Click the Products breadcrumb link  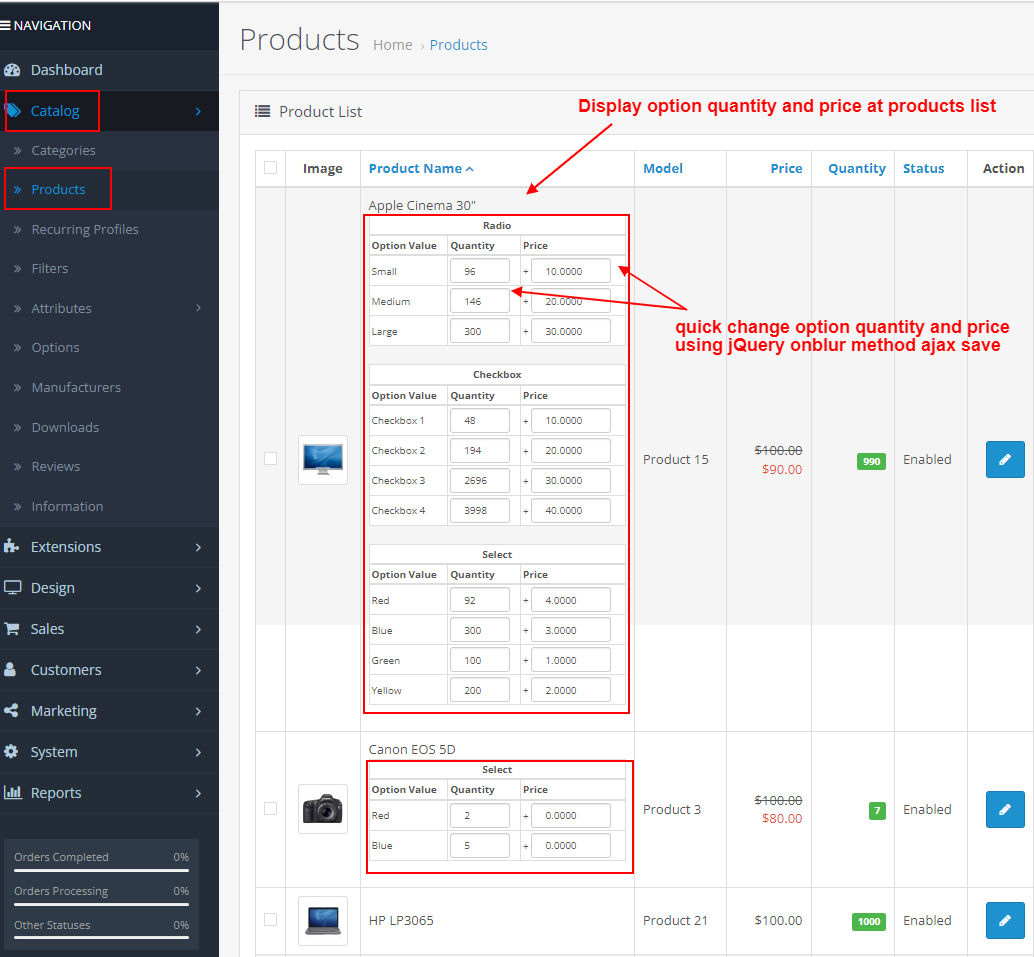click(458, 45)
